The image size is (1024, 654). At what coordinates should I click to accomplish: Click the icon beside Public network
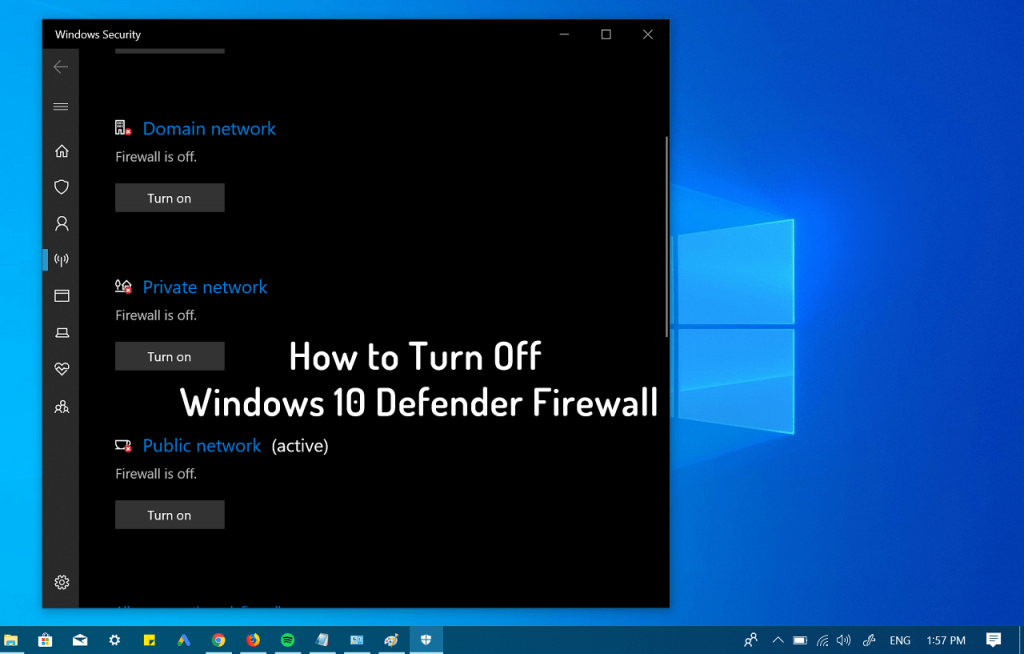123,446
